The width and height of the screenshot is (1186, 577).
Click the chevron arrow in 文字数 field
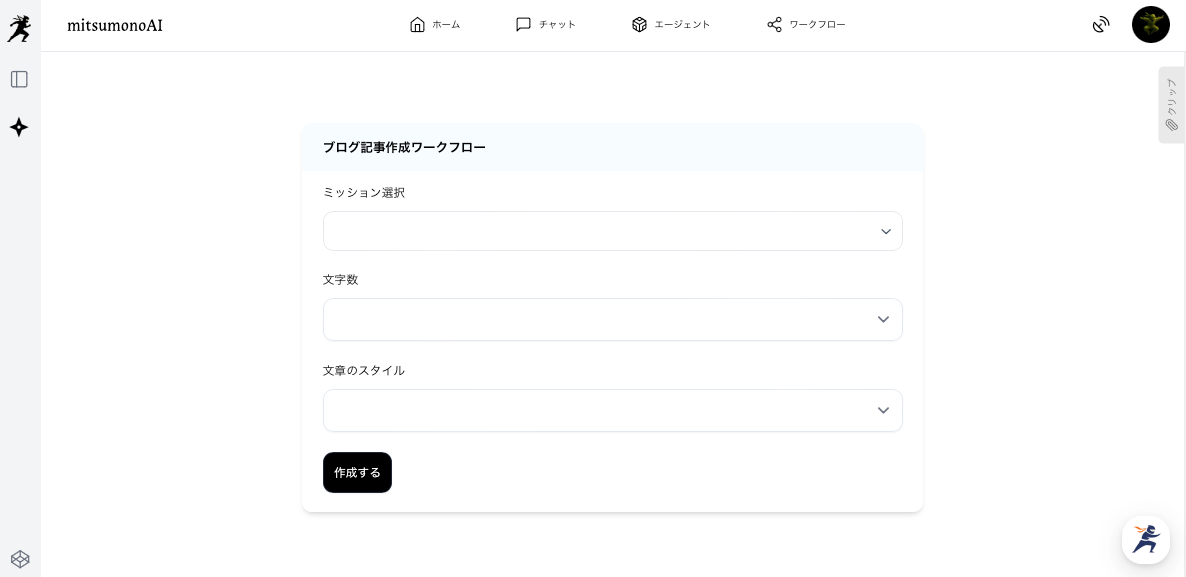[883, 320]
